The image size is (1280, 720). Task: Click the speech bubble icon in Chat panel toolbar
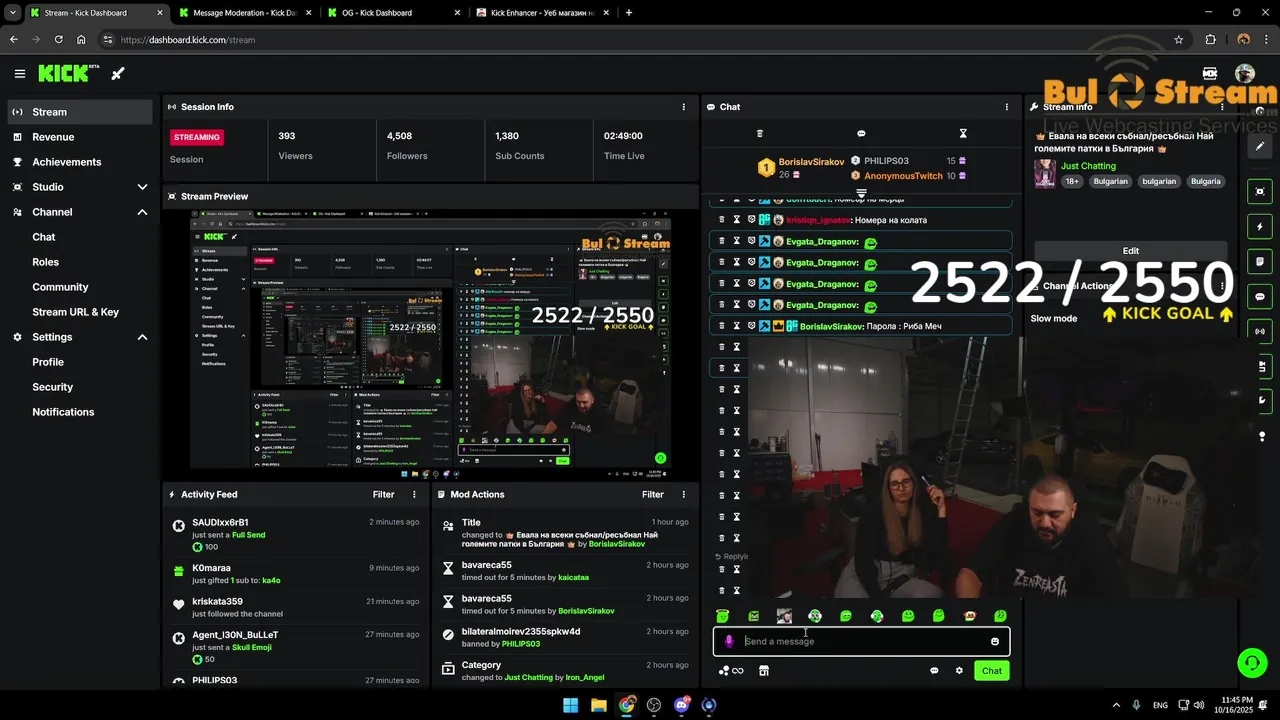(861, 133)
